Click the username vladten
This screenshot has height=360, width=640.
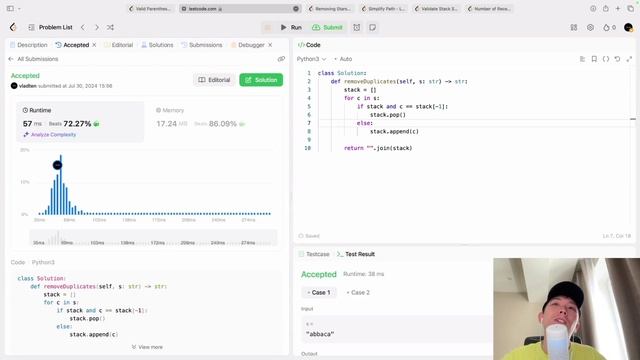click(28, 86)
